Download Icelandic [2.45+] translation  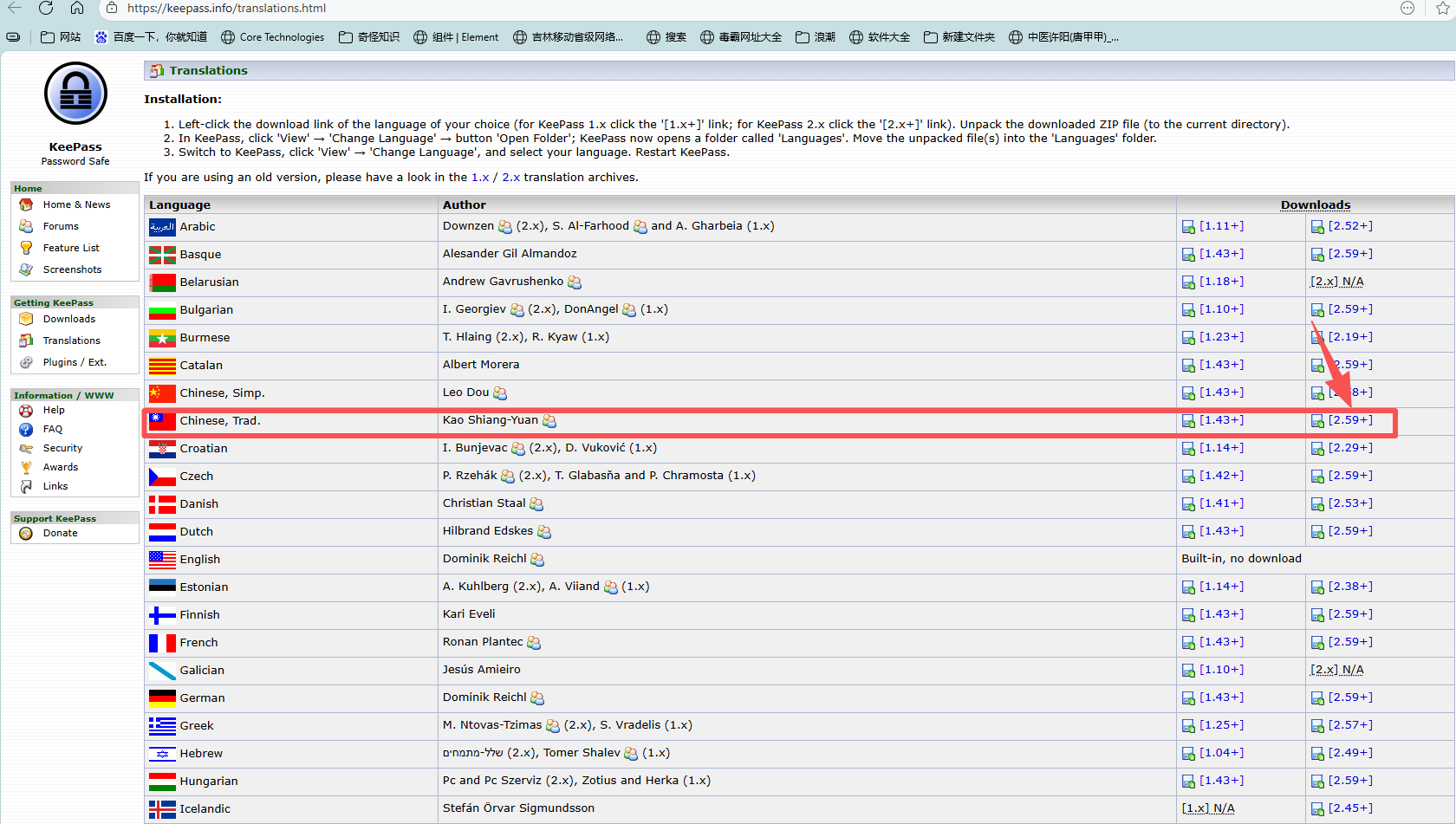click(1350, 808)
